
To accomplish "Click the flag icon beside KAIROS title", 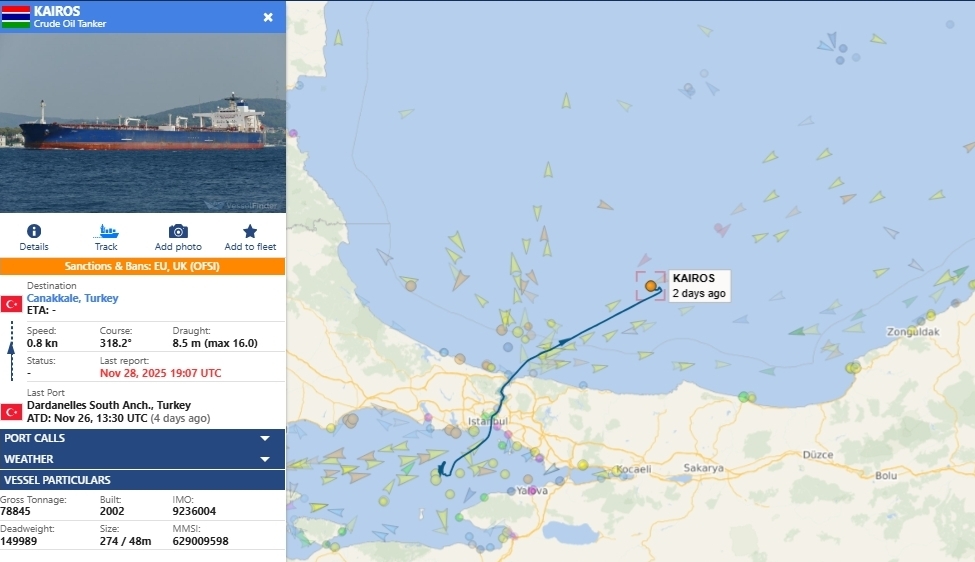I will point(16,17).
